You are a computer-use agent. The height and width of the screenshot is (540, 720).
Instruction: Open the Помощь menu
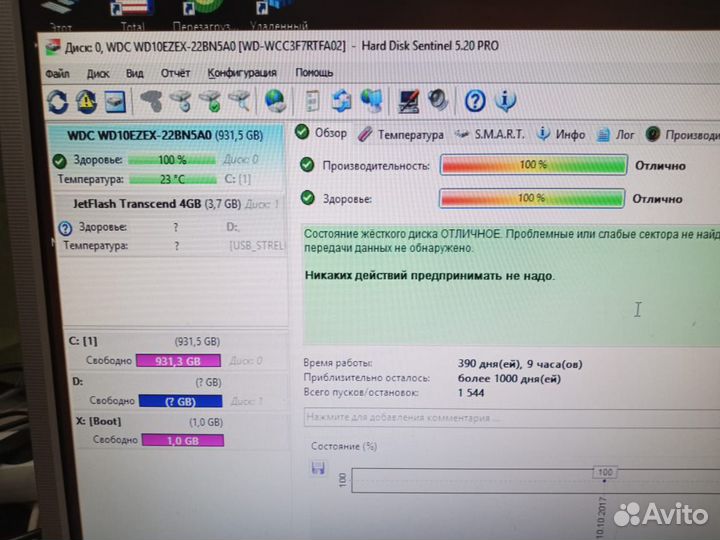pos(314,73)
